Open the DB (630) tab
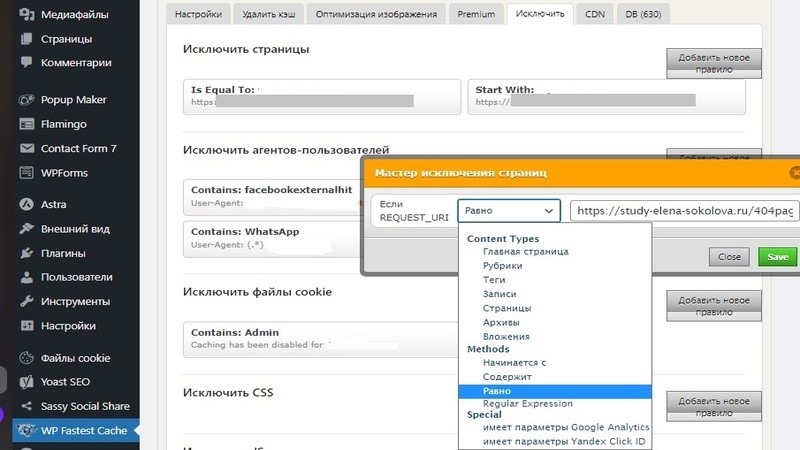Viewport: 800px width, 450px height. tap(643, 14)
